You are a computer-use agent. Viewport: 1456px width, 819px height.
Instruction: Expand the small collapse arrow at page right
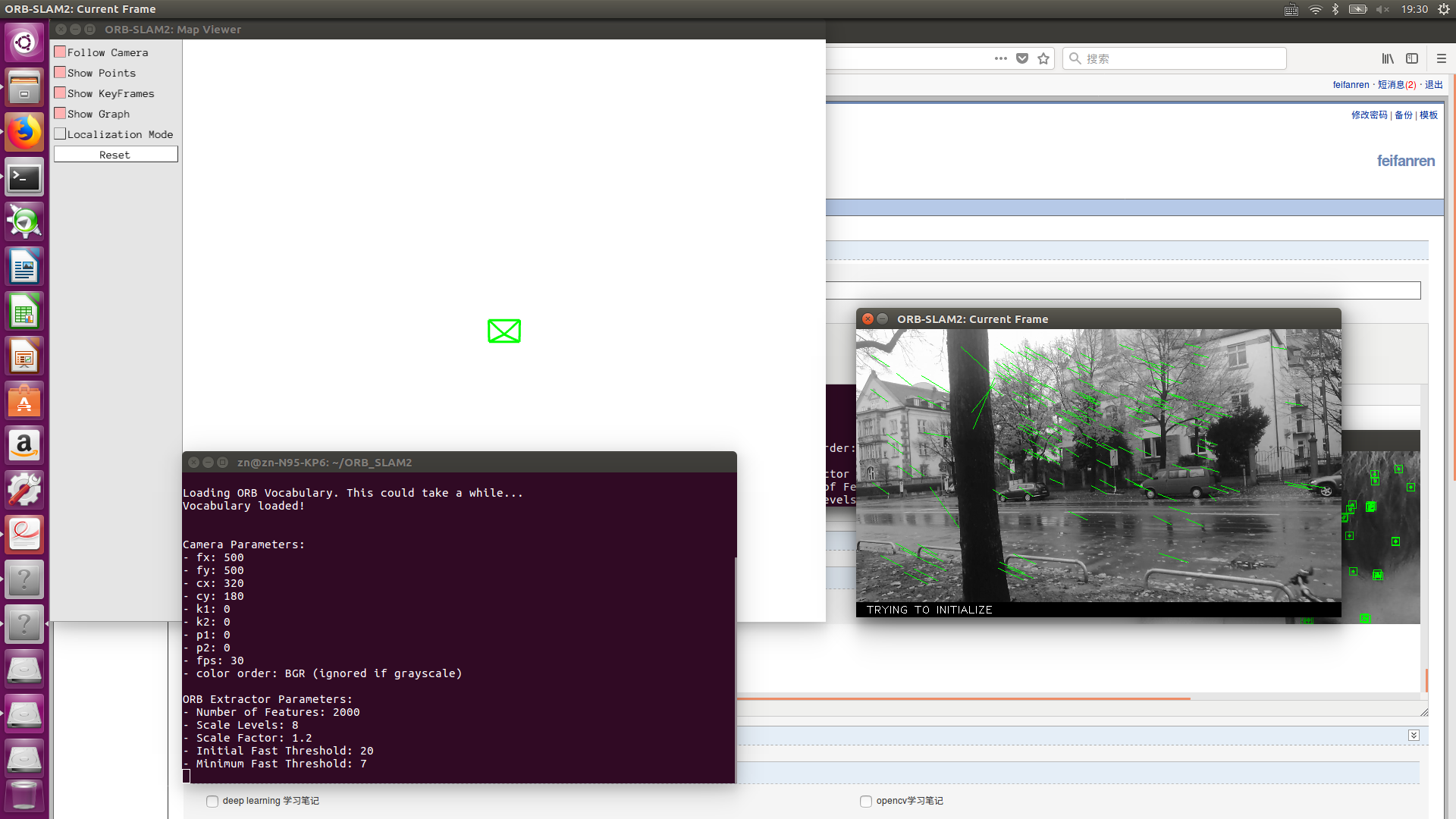(1414, 736)
